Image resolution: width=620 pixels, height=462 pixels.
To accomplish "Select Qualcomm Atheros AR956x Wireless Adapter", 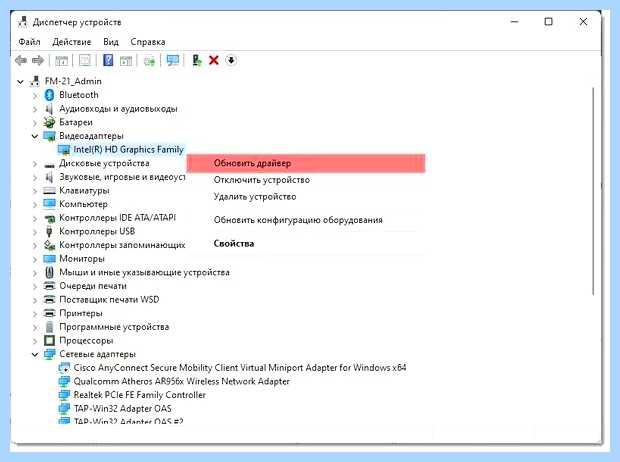I will (181, 381).
